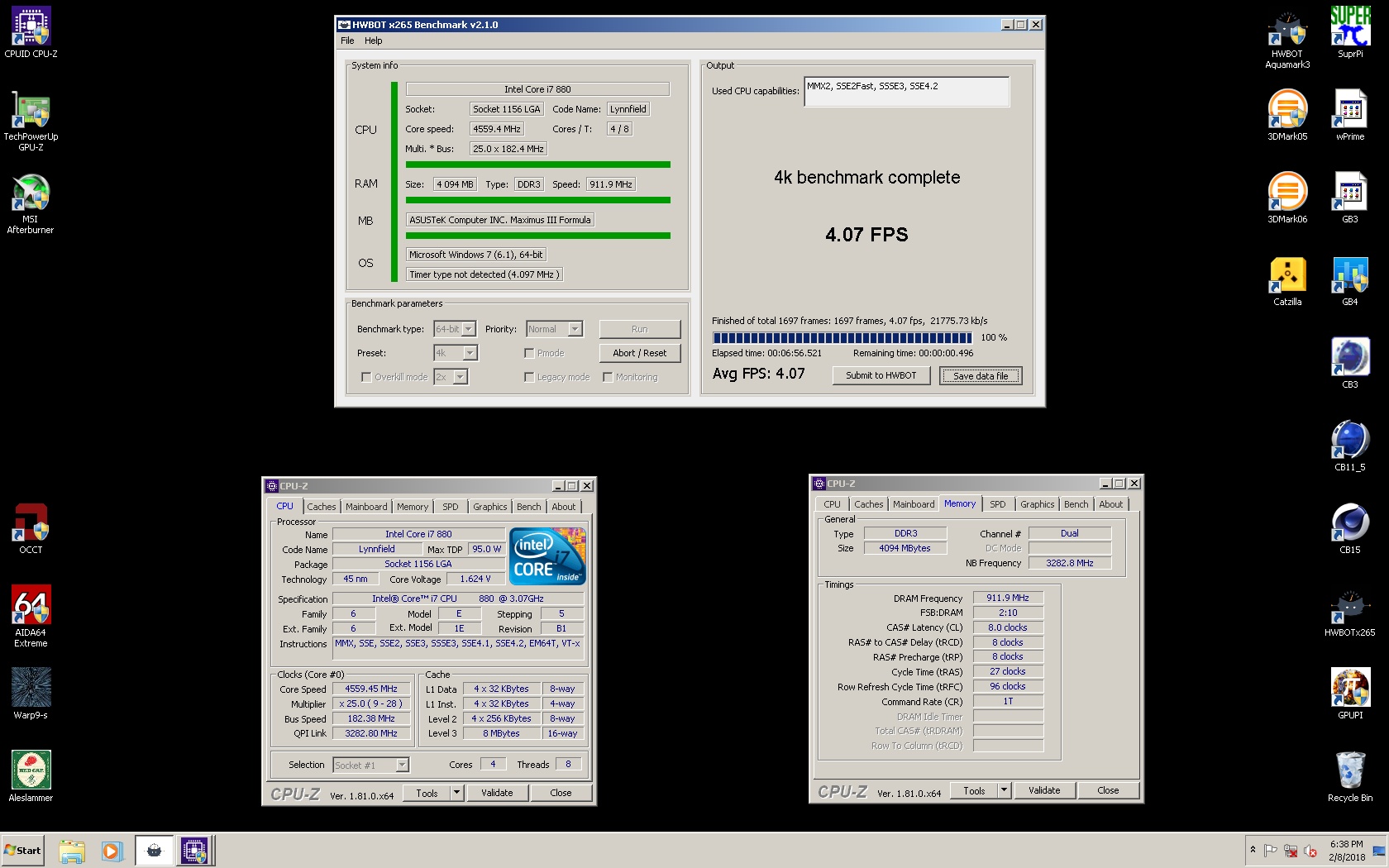Switch to Caches tab in left CPU-Z
Image resolution: width=1389 pixels, height=868 pixels.
(322, 507)
